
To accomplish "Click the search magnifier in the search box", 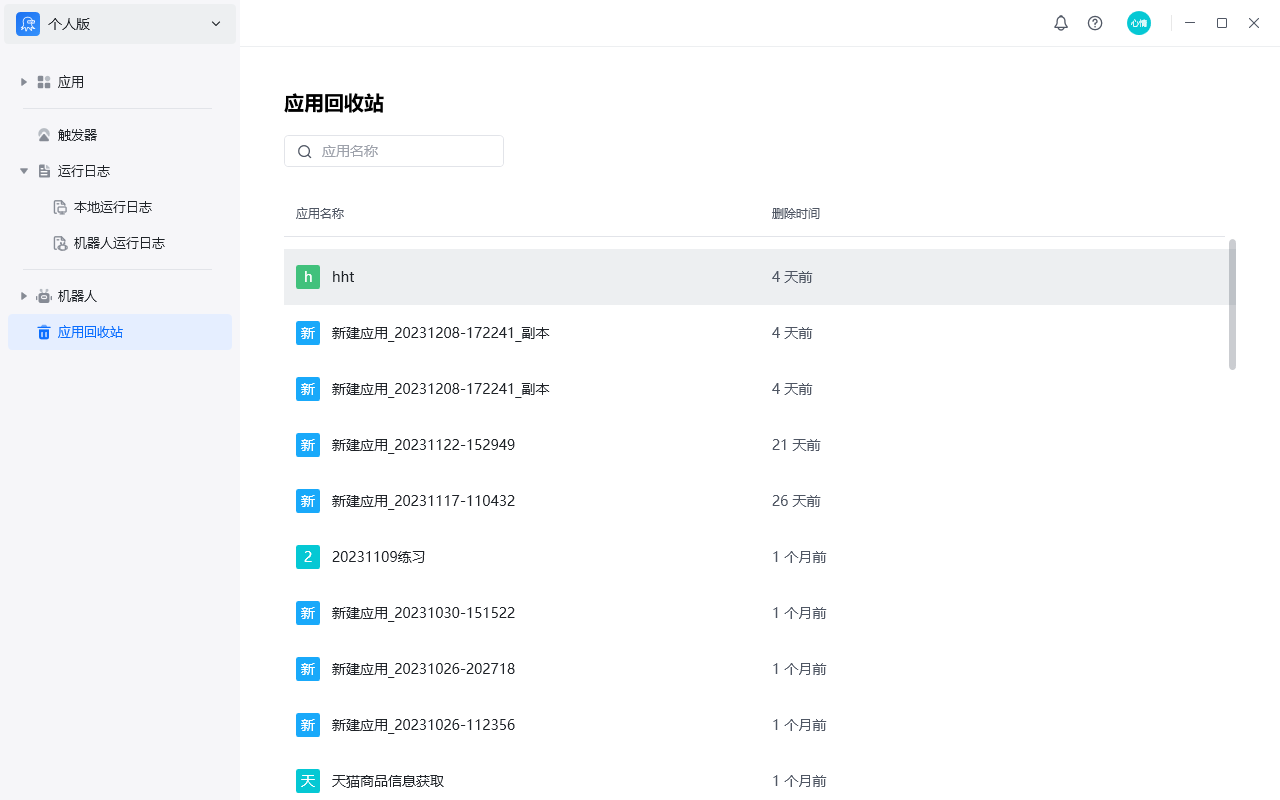I will click(x=305, y=151).
